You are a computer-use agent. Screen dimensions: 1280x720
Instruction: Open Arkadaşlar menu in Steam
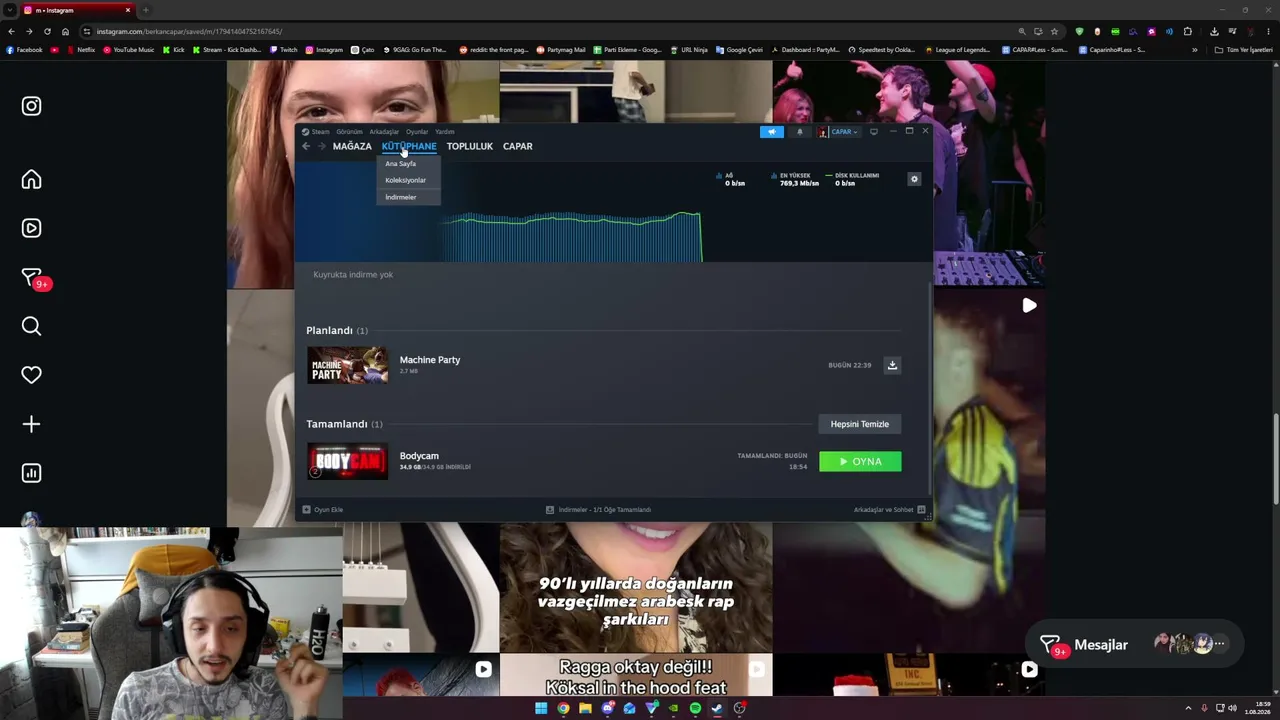[x=384, y=132]
